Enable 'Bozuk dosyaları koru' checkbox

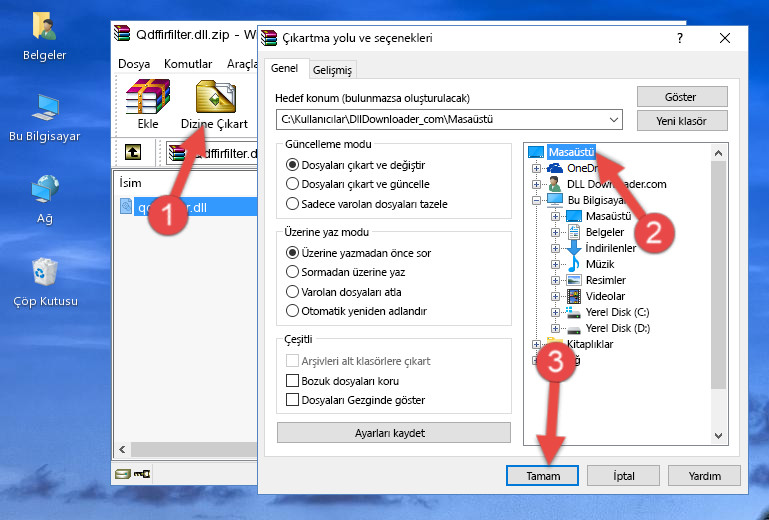coord(292,381)
